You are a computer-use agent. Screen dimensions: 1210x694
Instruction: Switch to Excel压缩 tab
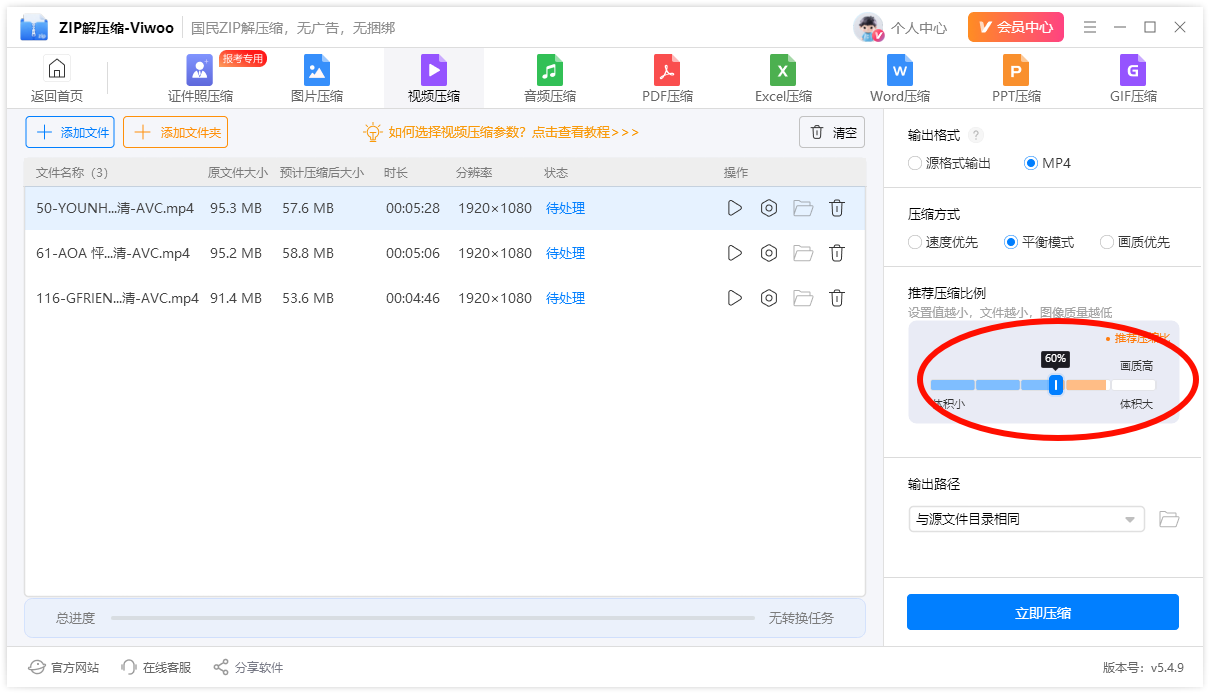point(783,79)
